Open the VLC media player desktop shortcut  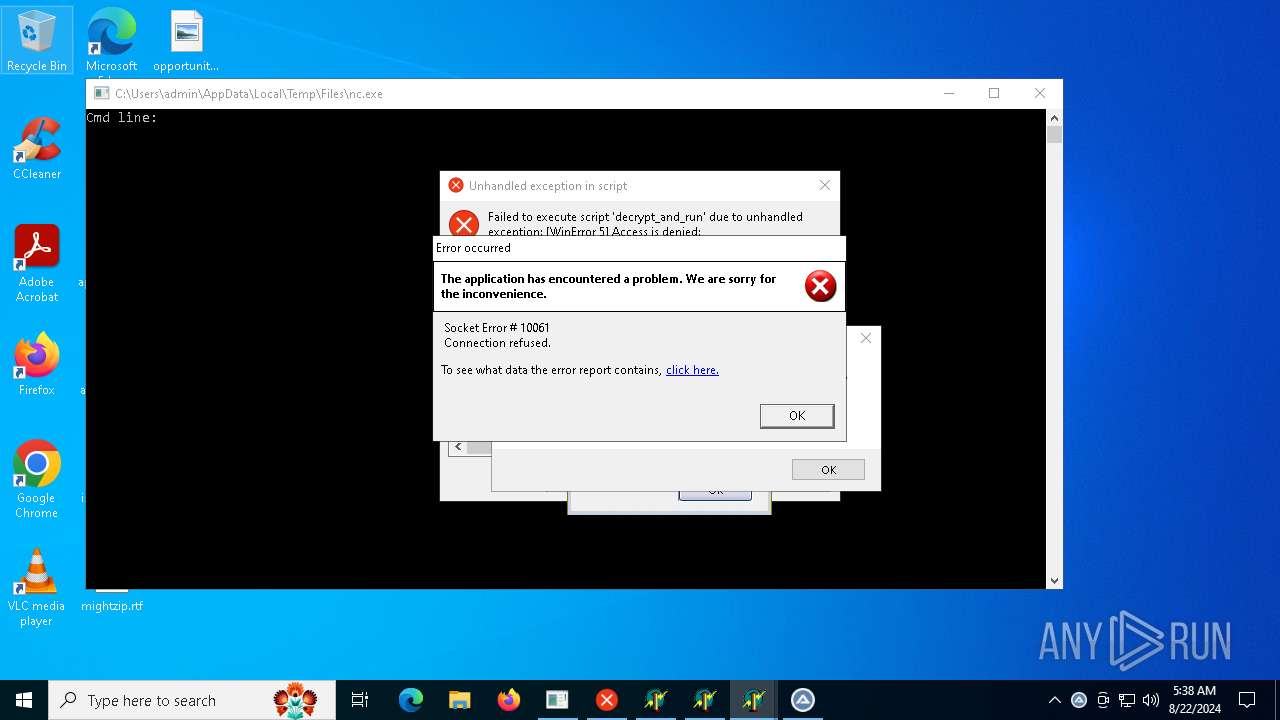pyautogui.click(x=37, y=587)
